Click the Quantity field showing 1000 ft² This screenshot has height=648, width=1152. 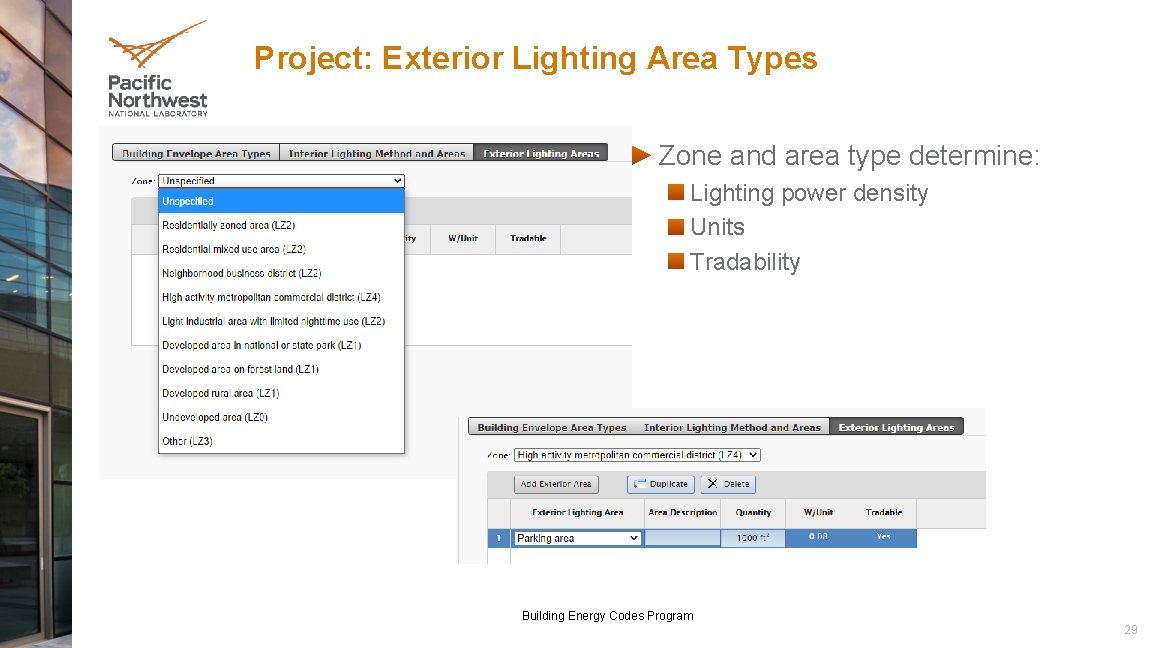(752, 537)
